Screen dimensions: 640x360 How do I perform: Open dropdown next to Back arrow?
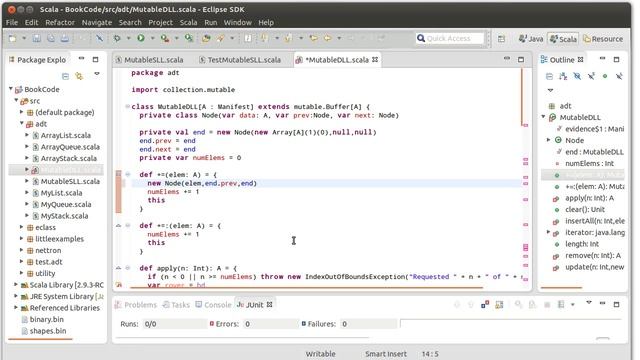point(339,38)
